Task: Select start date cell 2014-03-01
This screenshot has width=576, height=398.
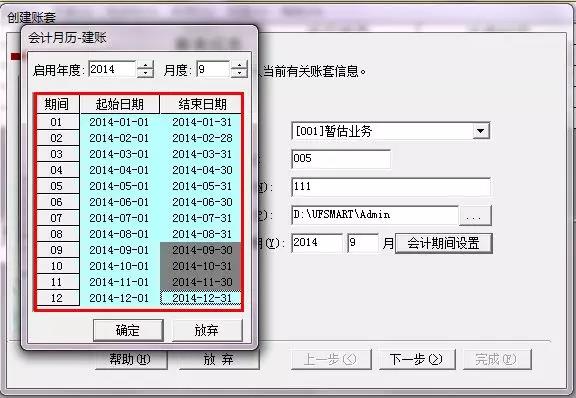Action: tap(119, 154)
